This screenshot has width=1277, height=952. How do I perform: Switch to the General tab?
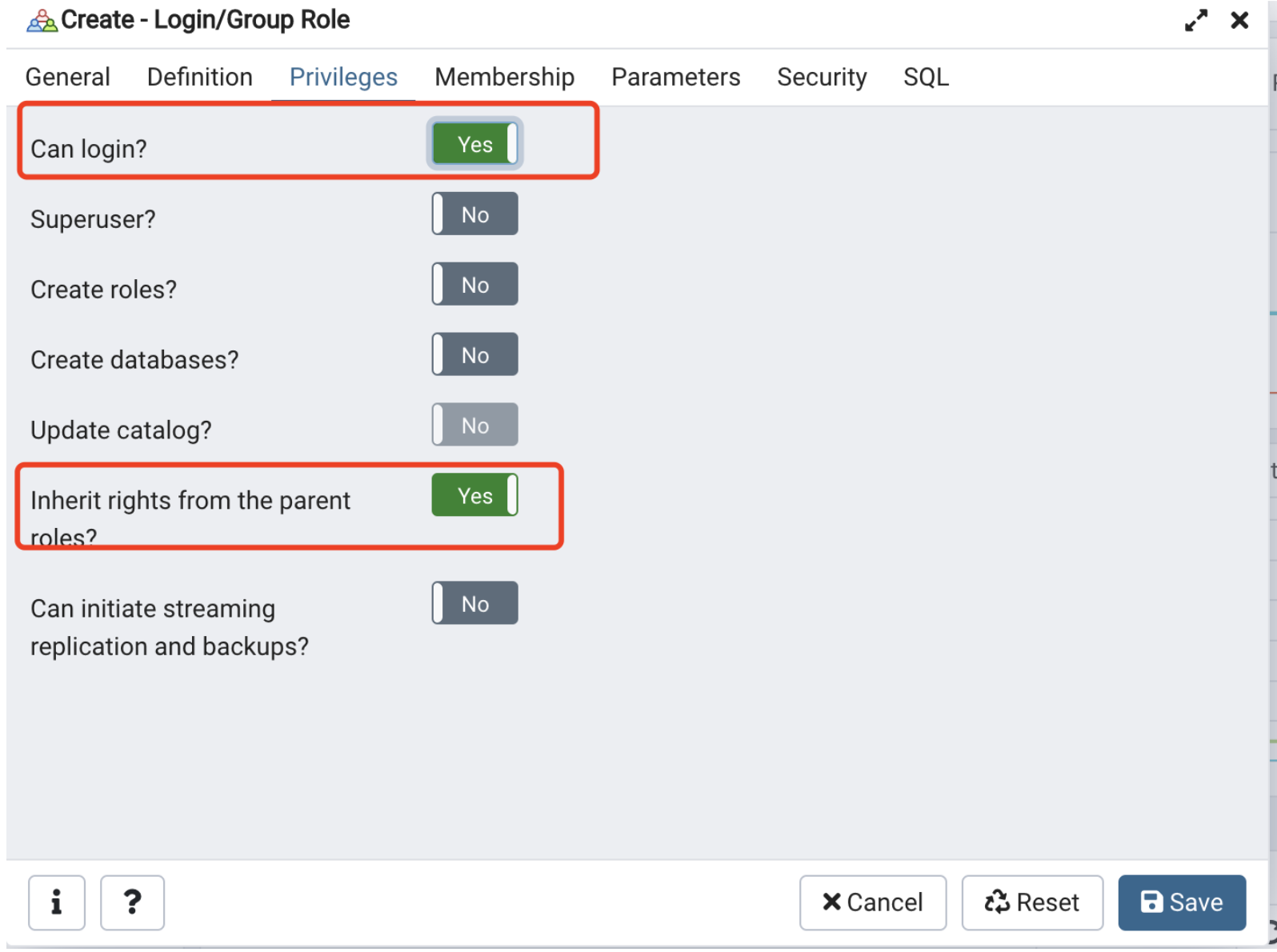tap(67, 77)
